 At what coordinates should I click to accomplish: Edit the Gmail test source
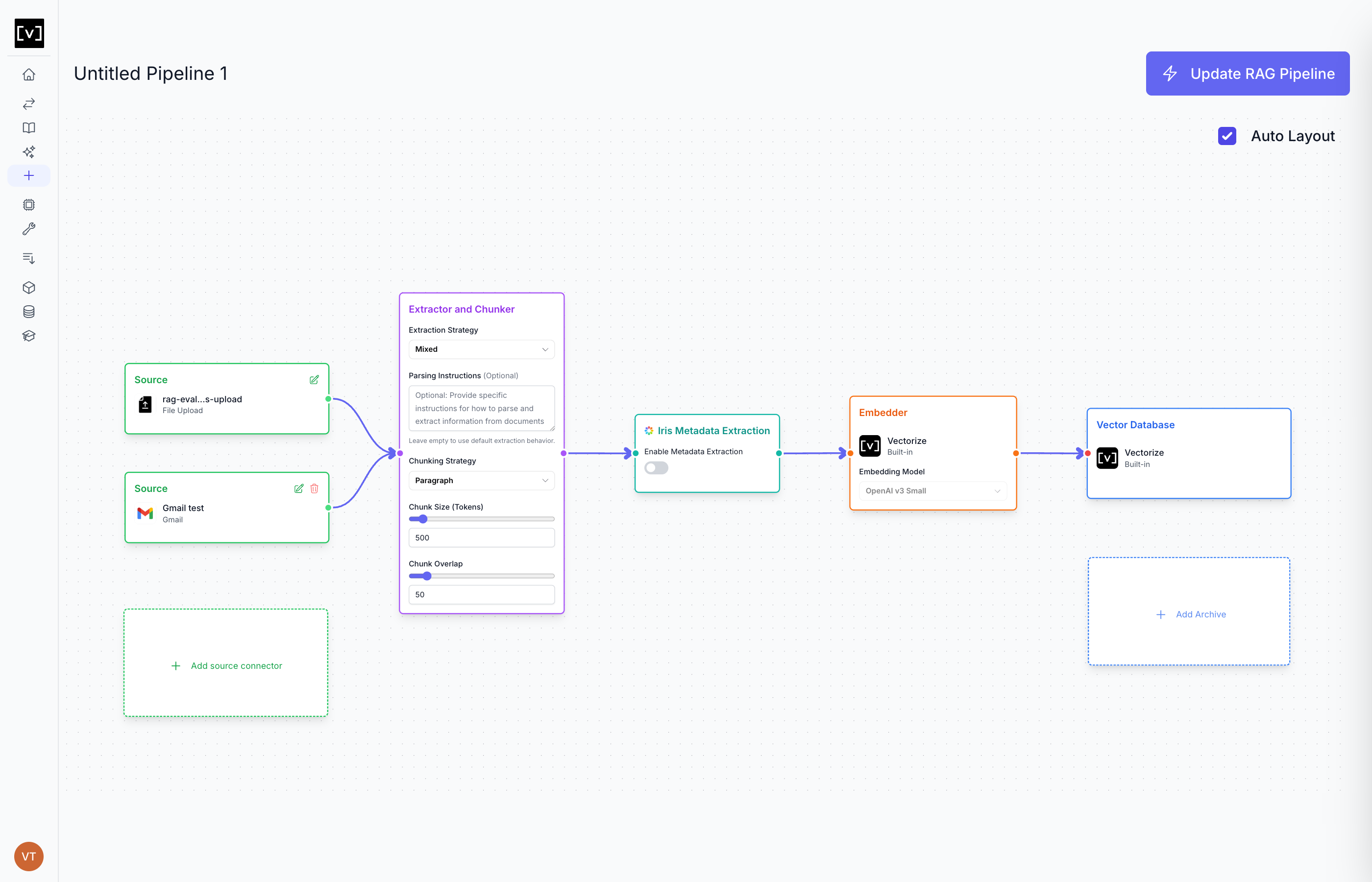tap(298, 489)
